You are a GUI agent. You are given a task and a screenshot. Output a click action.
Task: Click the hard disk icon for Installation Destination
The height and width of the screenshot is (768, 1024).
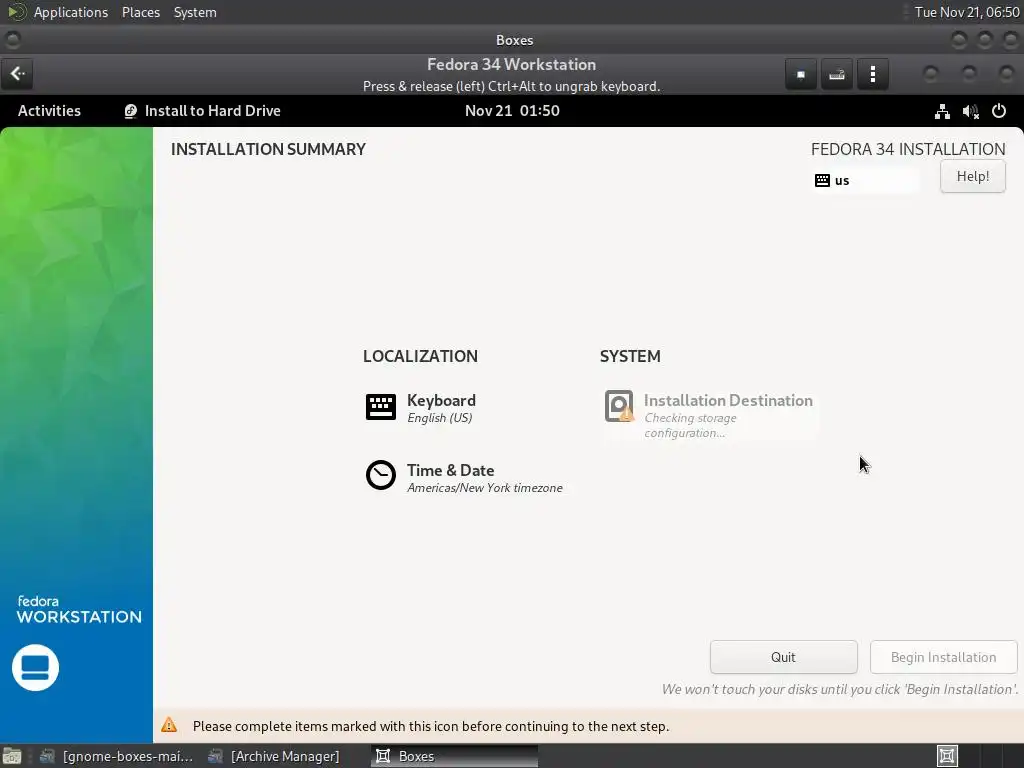tap(618, 406)
